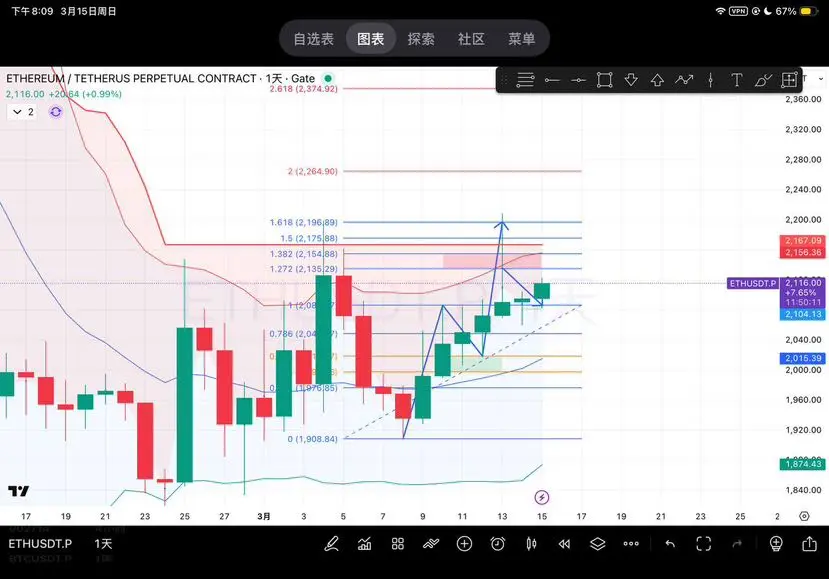Tap the 2,015.39 blue price label

pos(803,358)
